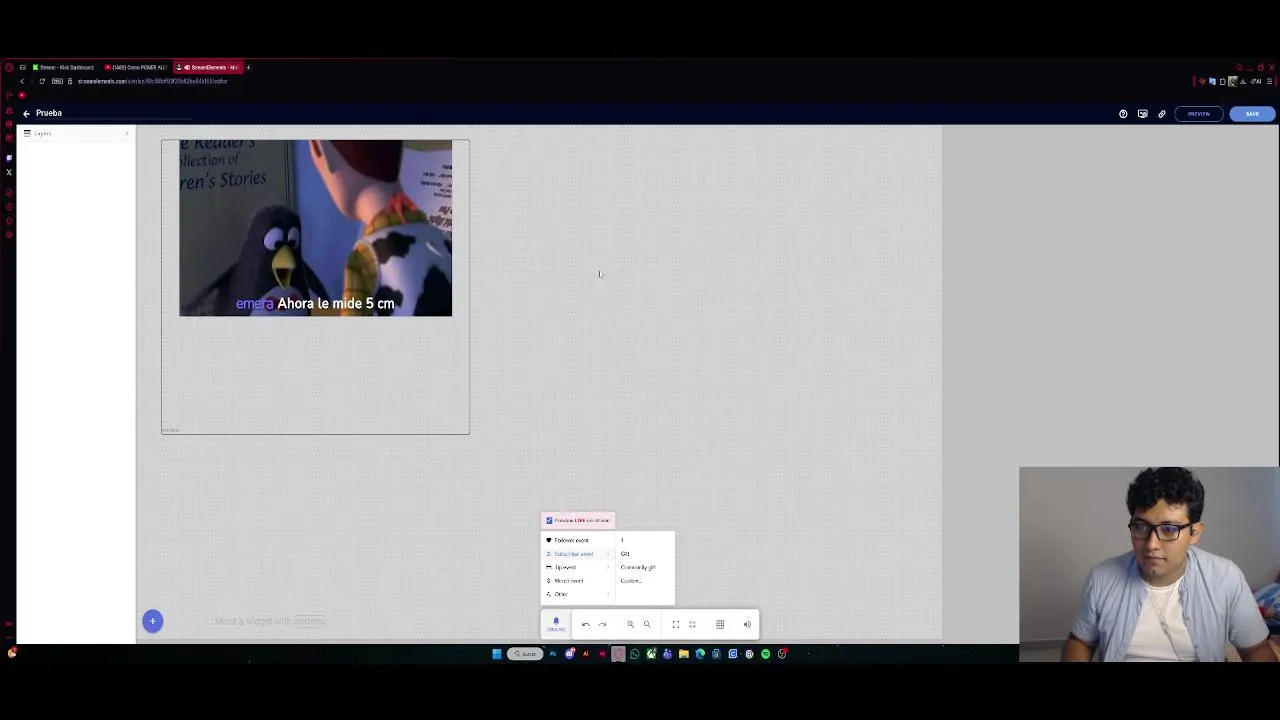The image size is (1280, 720).
Task: Open Spotify from the taskbar
Action: (x=766, y=654)
